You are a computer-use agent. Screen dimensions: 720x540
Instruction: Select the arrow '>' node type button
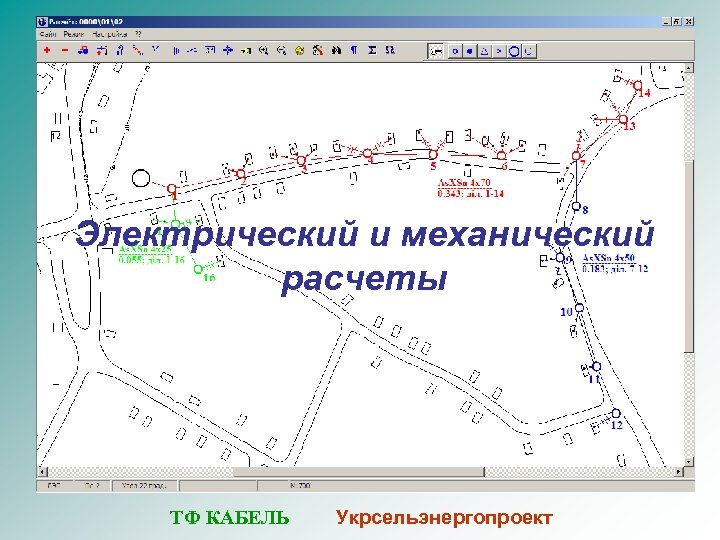pos(499,51)
